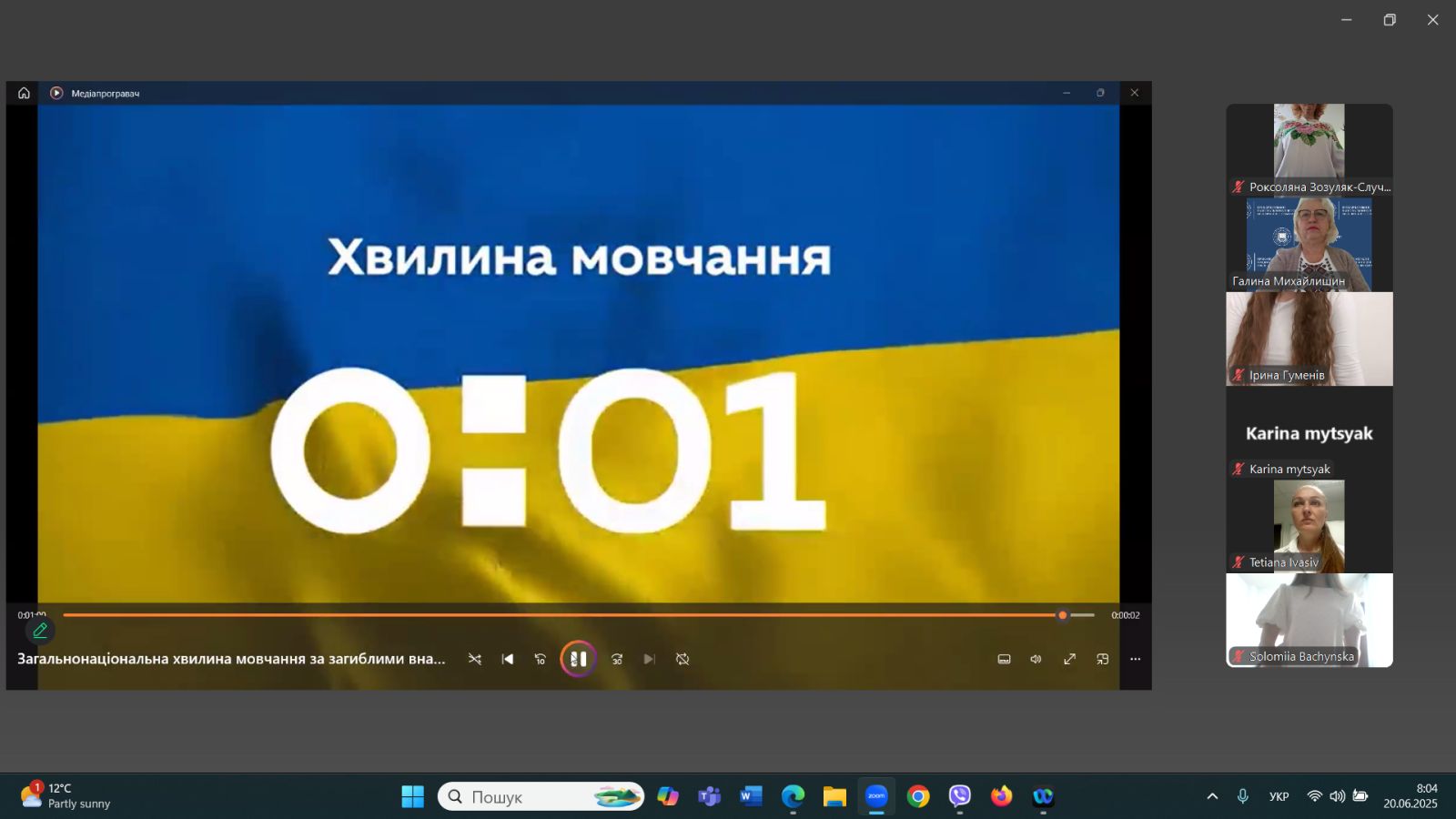Skip forward 30 seconds
This screenshot has width=1456, height=819.
pyautogui.click(x=617, y=659)
